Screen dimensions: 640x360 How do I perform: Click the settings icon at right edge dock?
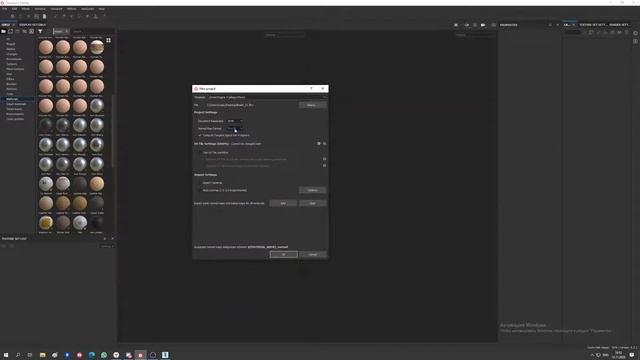coord(636,33)
